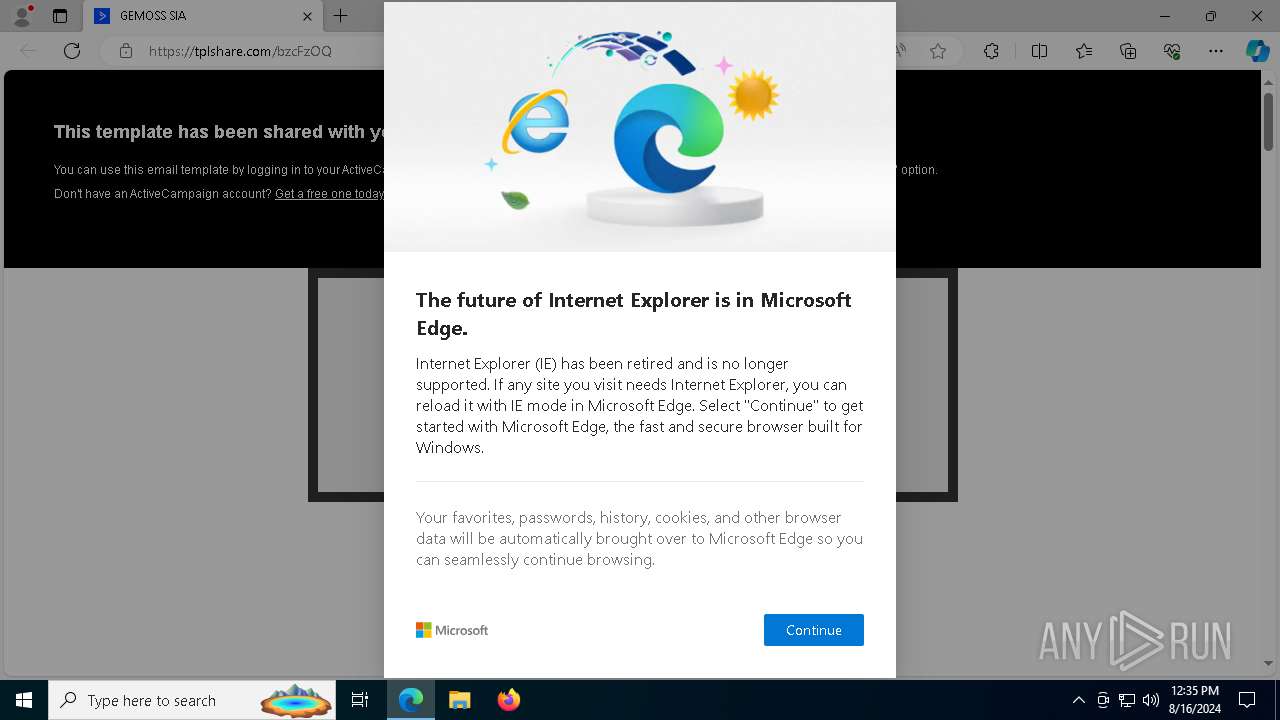Open File Explorer from the taskbar
The height and width of the screenshot is (720, 1280).
click(x=459, y=700)
